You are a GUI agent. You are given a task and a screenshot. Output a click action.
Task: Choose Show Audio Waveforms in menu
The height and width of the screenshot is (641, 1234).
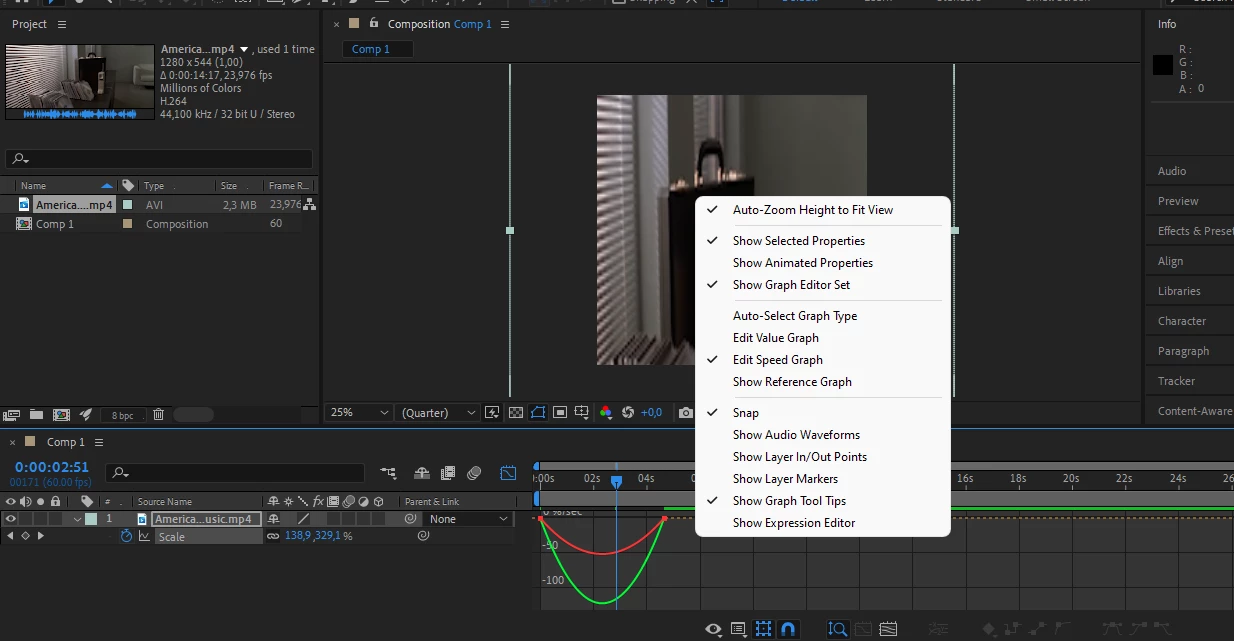tap(796, 435)
